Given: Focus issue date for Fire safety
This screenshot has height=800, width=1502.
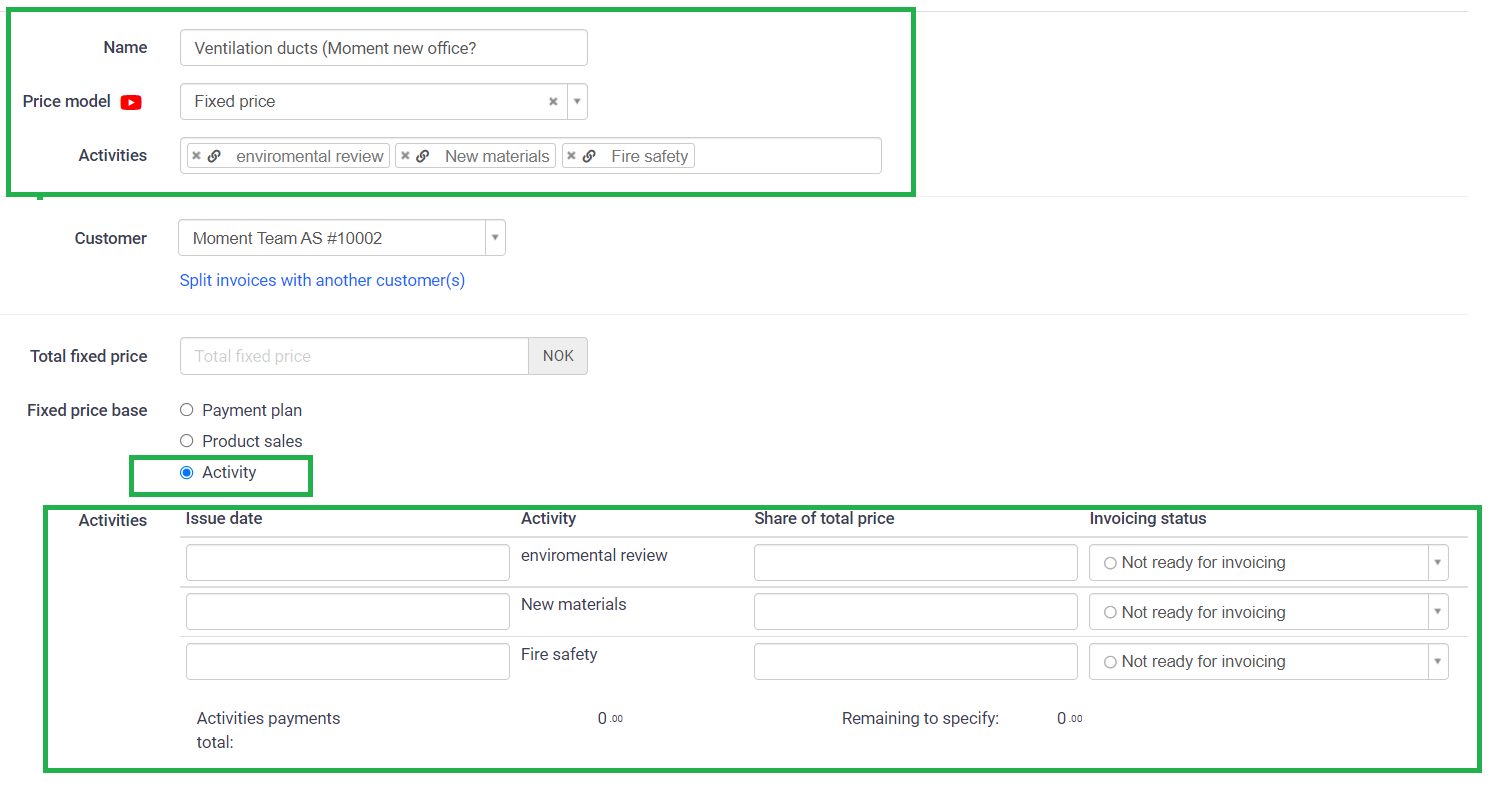Looking at the screenshot, I should (348, 661).
